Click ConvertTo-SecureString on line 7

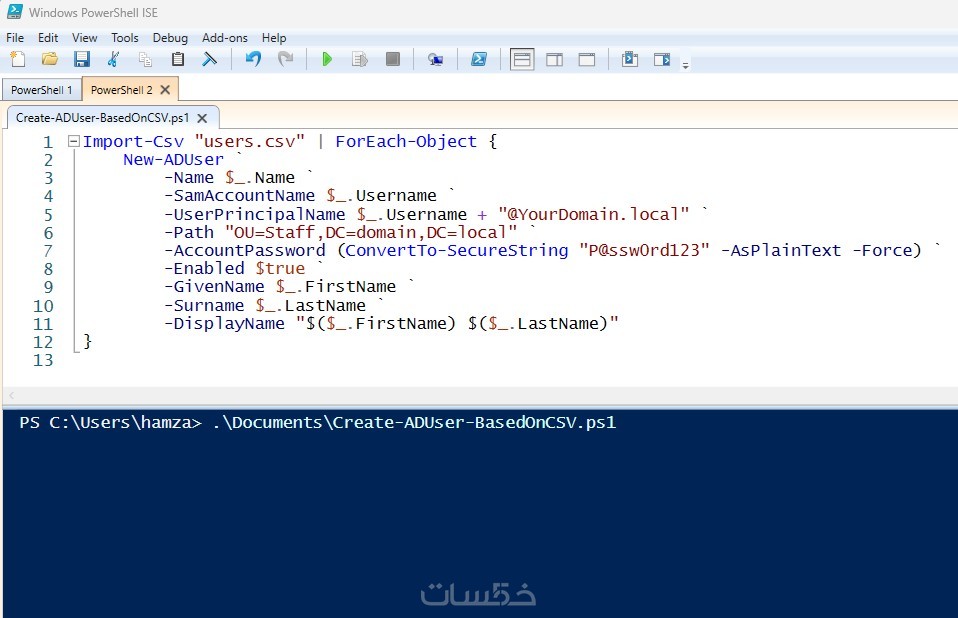tap(457, 250)
